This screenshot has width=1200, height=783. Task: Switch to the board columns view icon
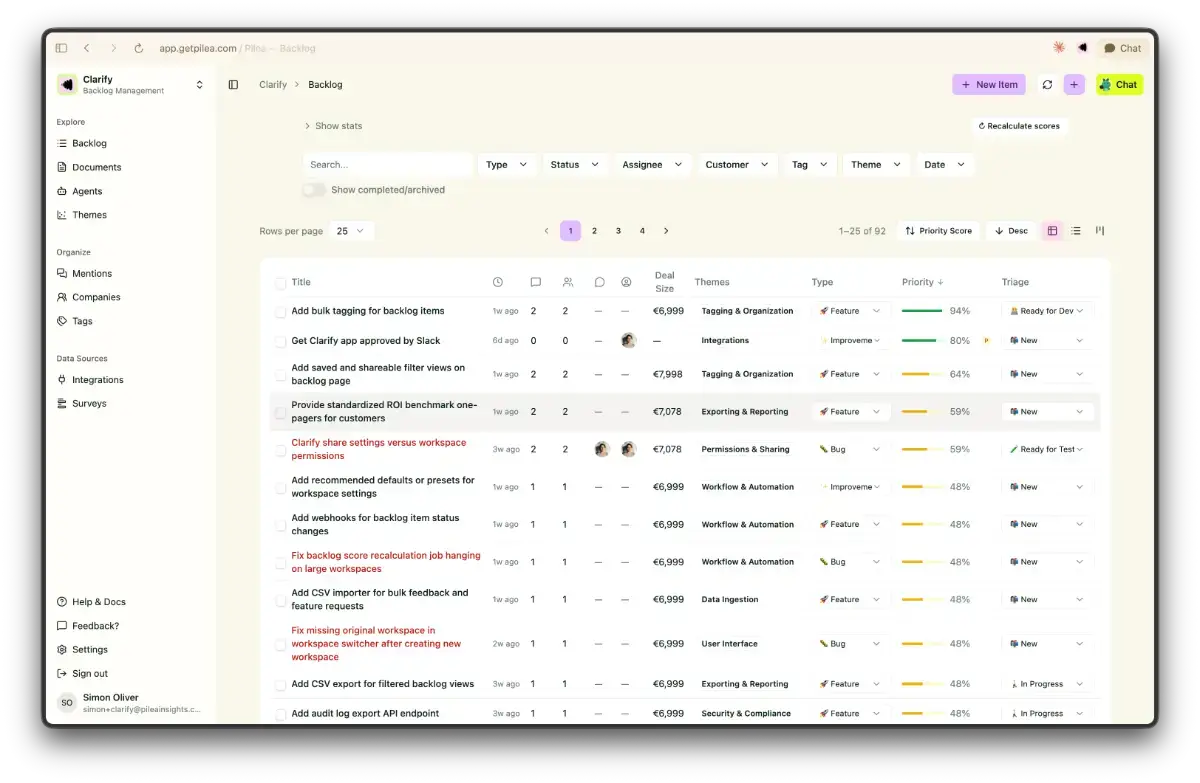click(1100, 231)
